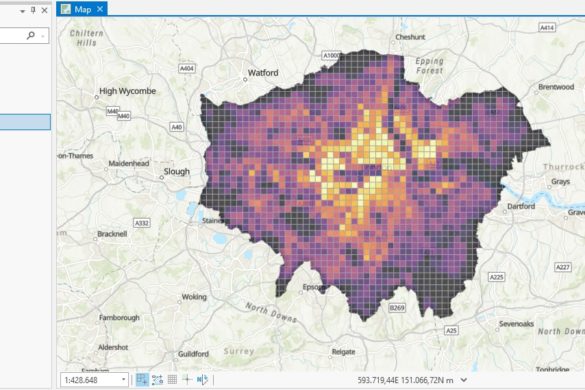
Task: Toggle the grid display icon
Action: pyautogui.click(x=172, y=380)
